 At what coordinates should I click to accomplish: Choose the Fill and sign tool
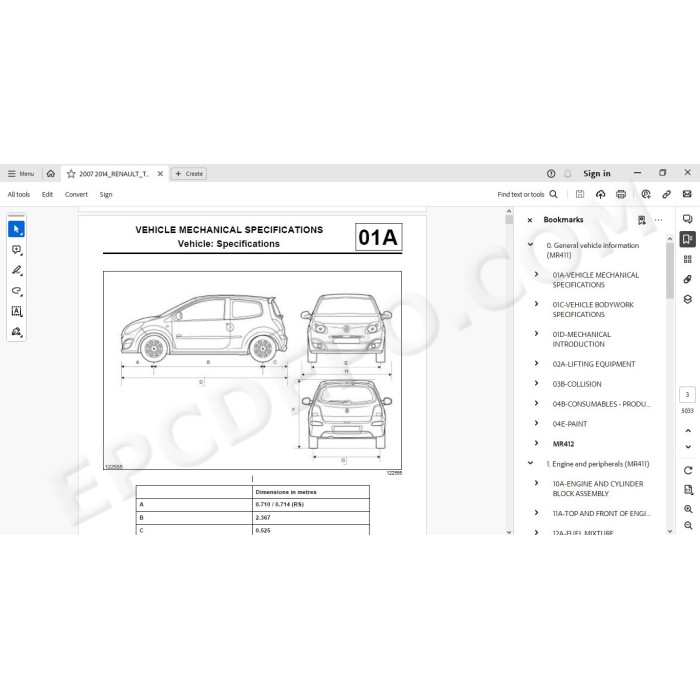[17, 331]
